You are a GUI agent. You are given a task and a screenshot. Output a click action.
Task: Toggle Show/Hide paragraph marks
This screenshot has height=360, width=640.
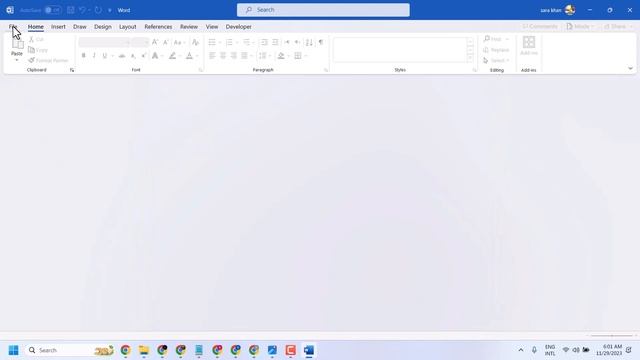pos(321,42)
